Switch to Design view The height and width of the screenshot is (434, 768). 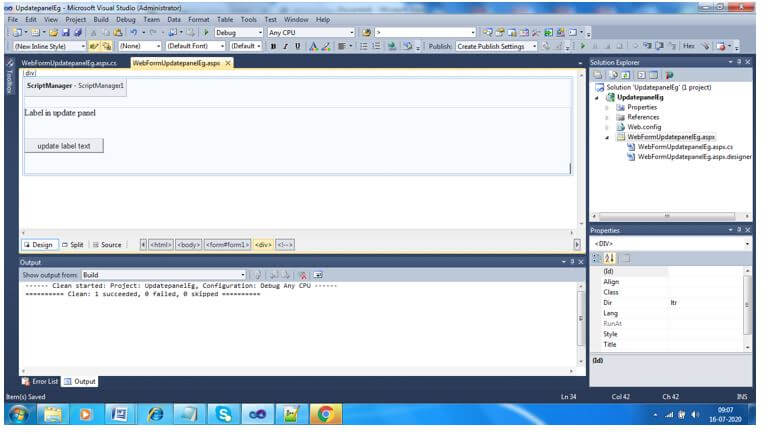39,244
